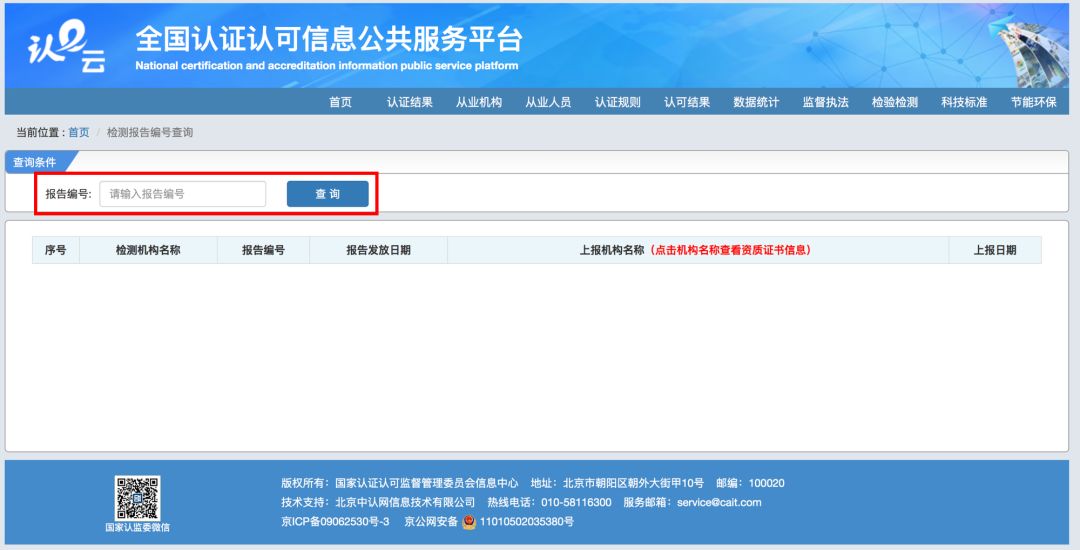This screenshot has width=1080, height=550.
Task: Go to 认证规则 menu item
Action: 618,102
